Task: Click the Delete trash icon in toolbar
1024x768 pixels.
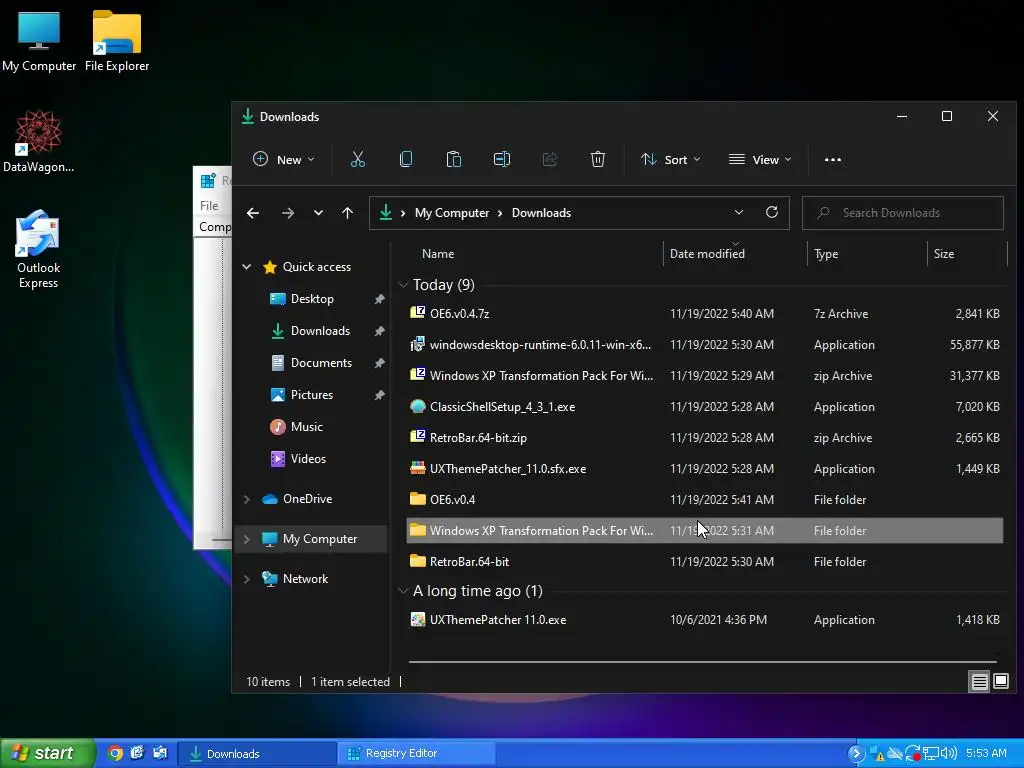Action: click(x=598, y=159)
